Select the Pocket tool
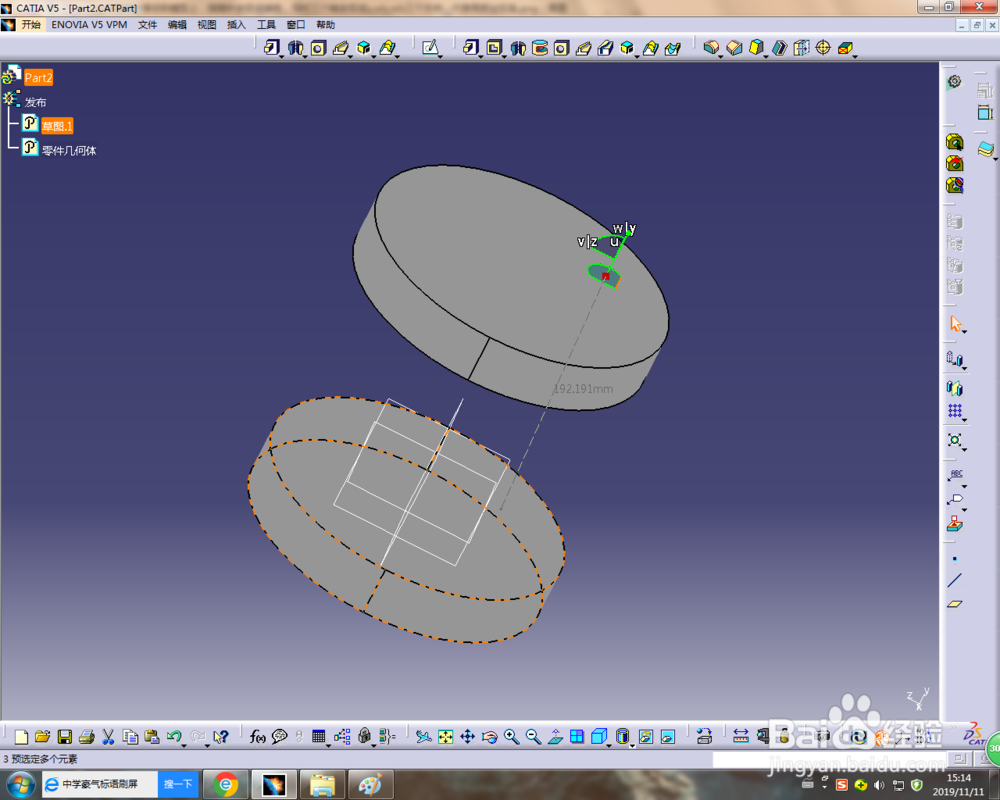This screenshot has width=1000, height=800. (x=494, y=48)
